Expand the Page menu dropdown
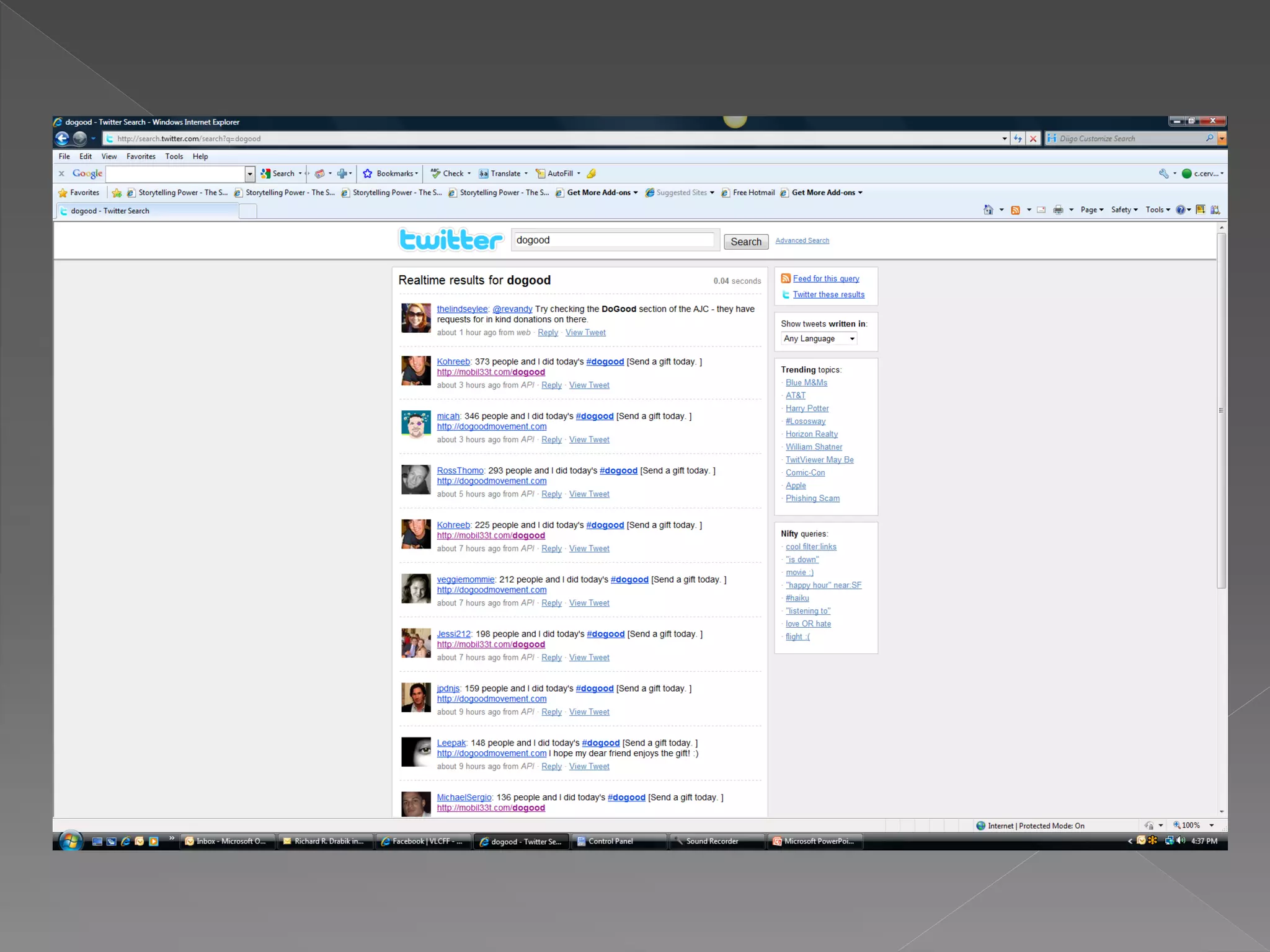Image resolution: width=1270 pixels, height=952 pixels. (1091, 210)
